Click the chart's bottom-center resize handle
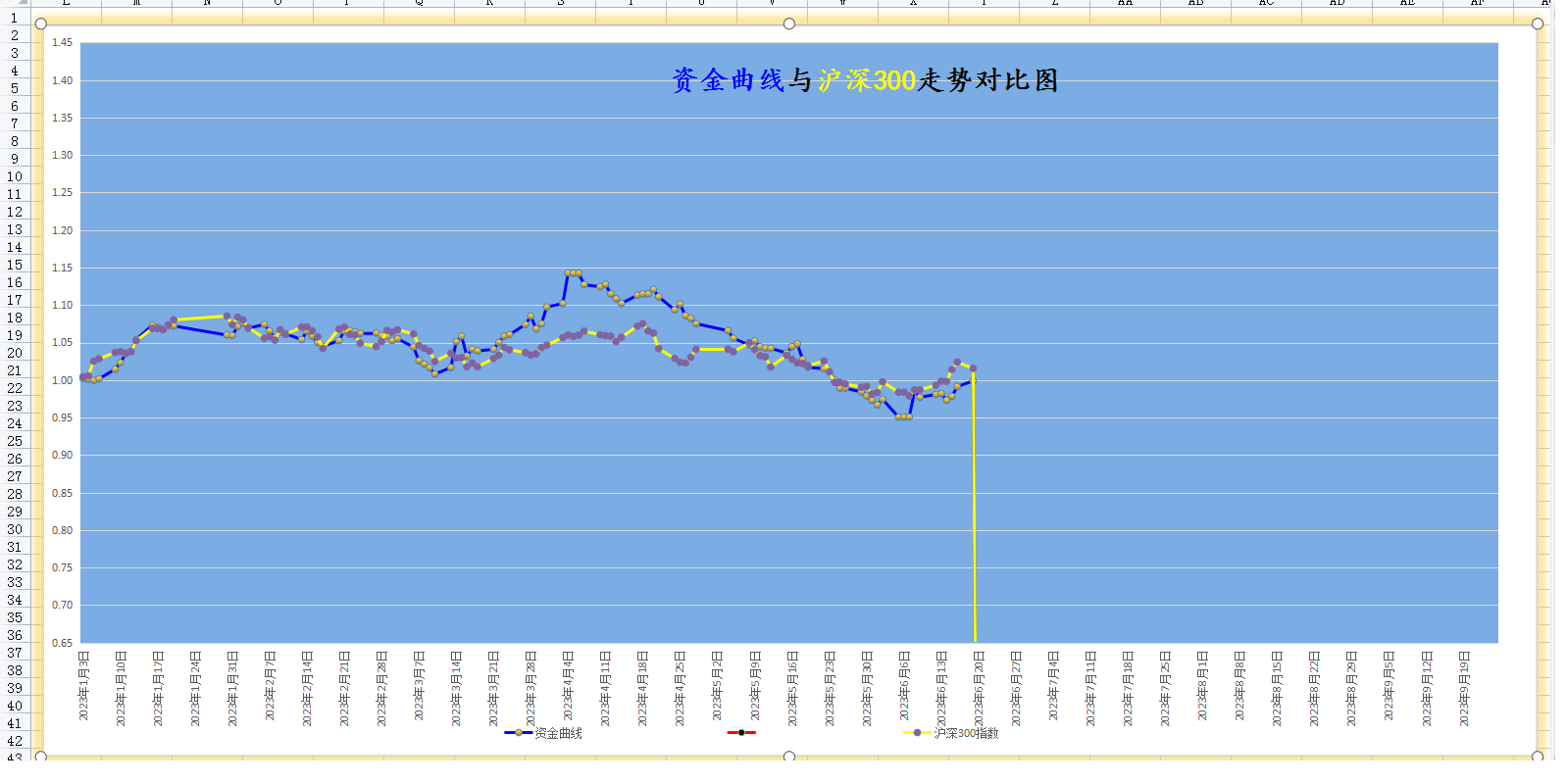This screenshot has height=784, width=1567. tap(789, 757)
